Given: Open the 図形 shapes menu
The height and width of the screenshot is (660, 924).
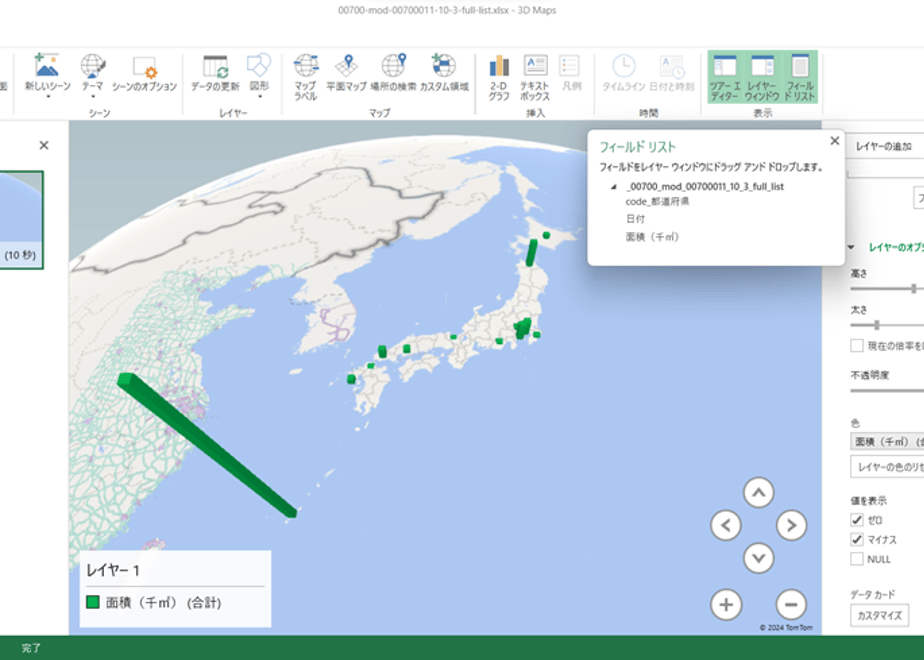Looking at the screenshot, I should click(x=259, y=75).
